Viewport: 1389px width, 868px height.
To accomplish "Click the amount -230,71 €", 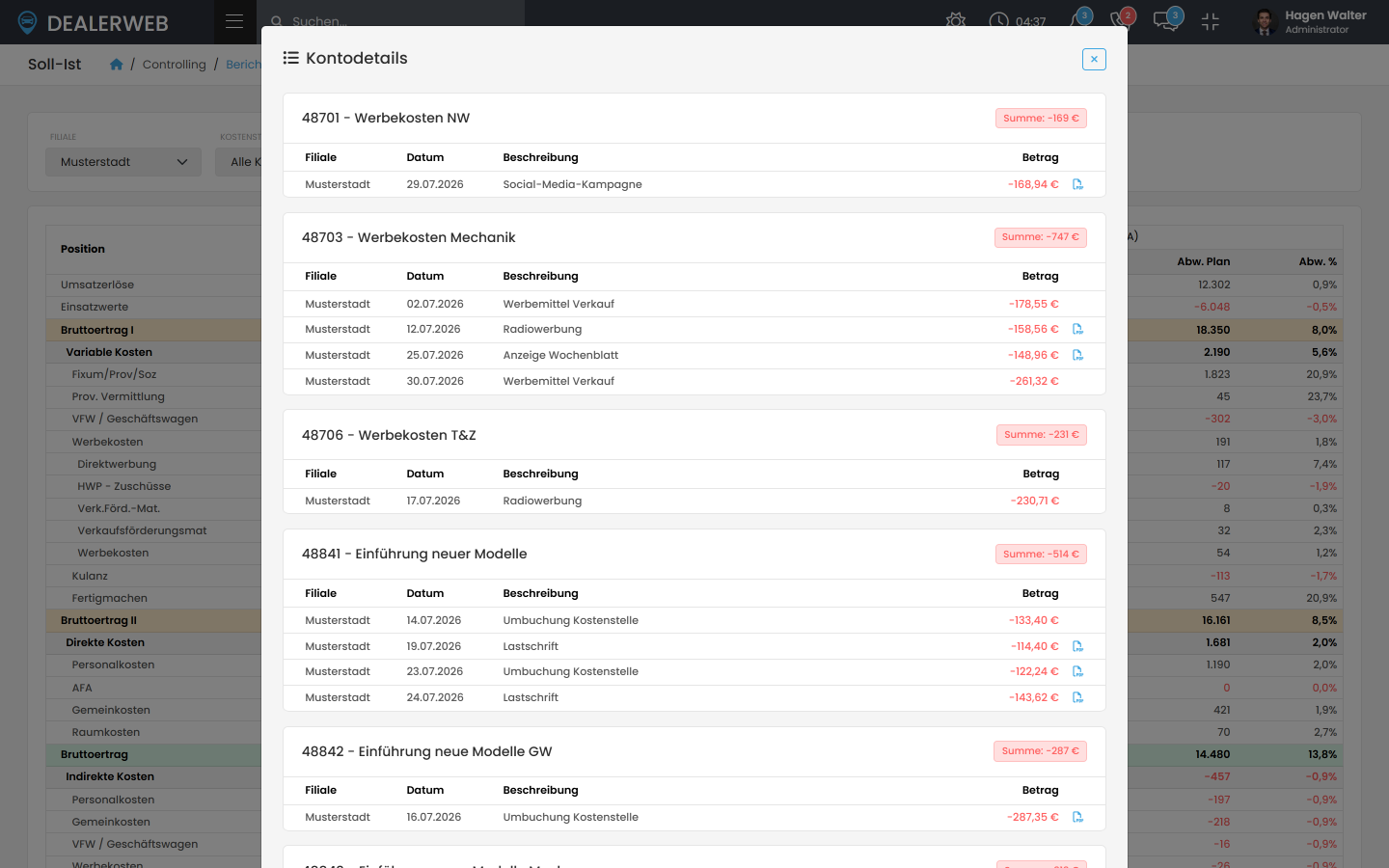I will coord(1035,501).
